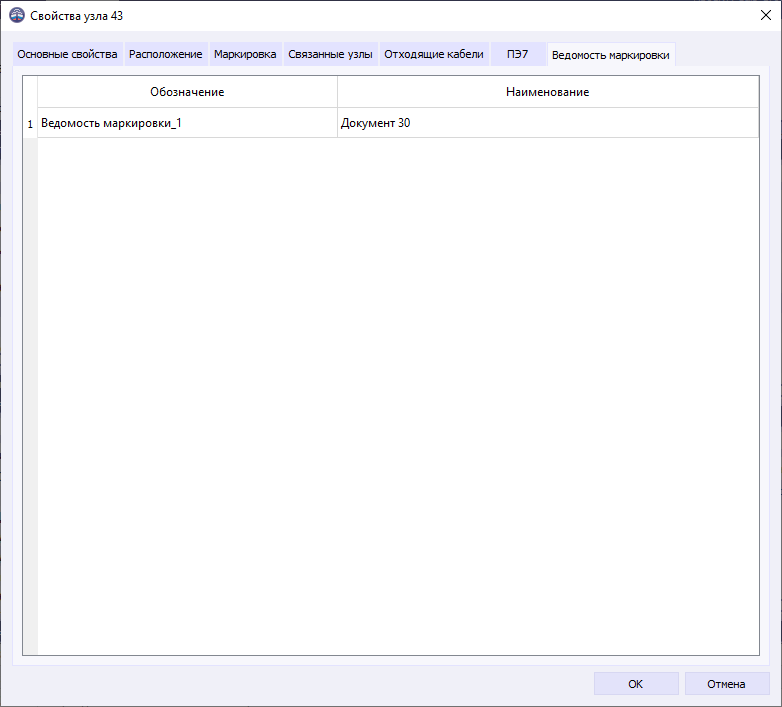Select the Ведомость маркировки_1 cell
The image size is (782, 707).
coord(187,124)
